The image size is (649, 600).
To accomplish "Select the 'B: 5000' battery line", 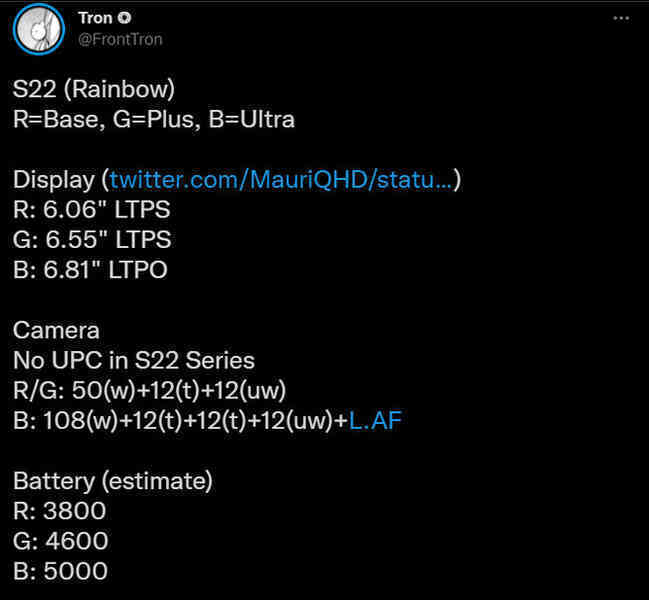I will 60,571.
